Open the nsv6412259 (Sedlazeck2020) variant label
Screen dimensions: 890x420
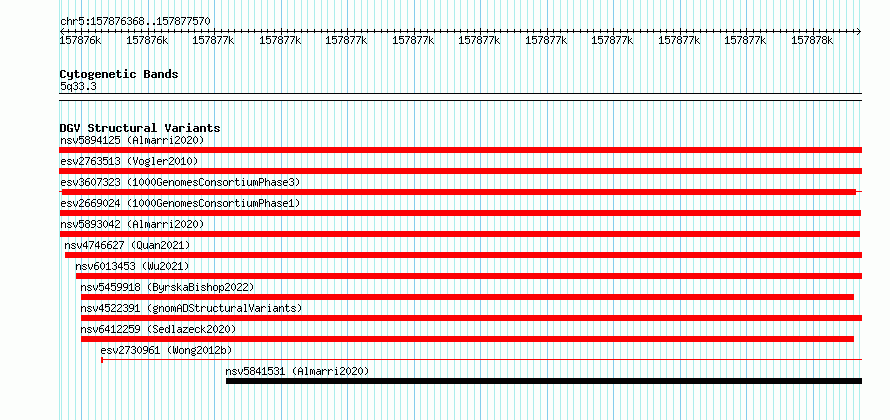tap(158, 329)
